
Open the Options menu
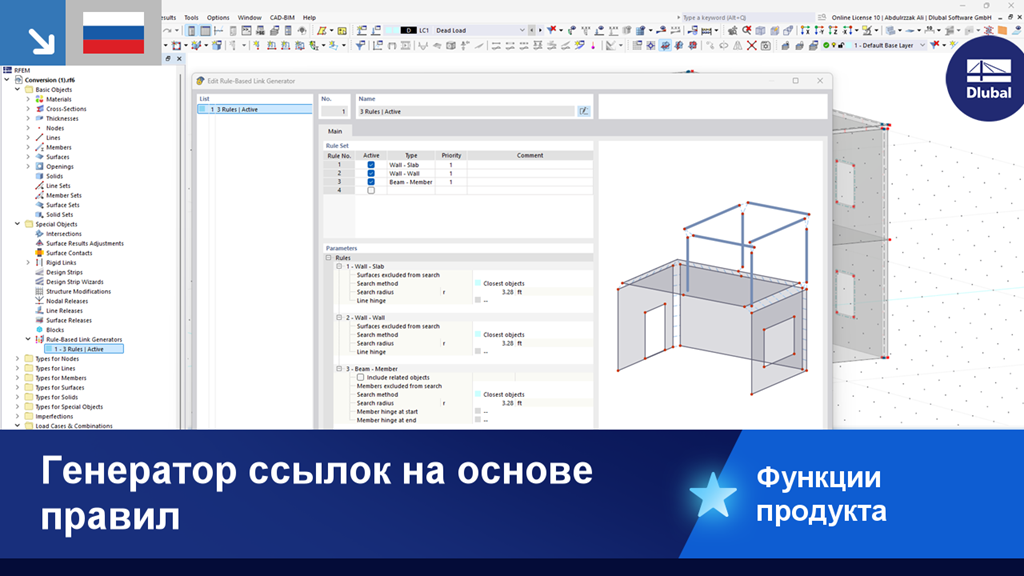coord(218,18)
